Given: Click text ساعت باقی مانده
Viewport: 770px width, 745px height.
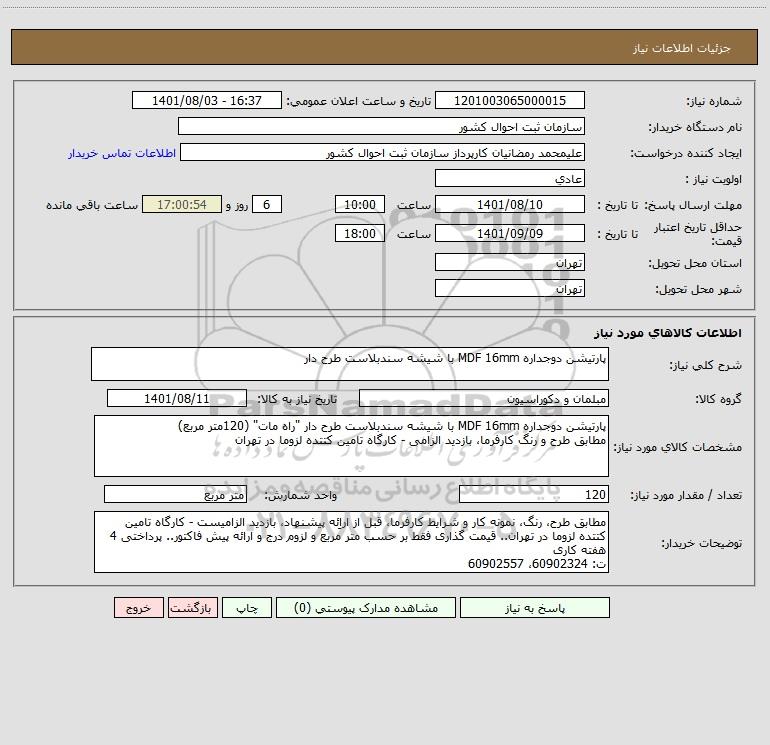Looking at the screenshot, I should [92, 205].
